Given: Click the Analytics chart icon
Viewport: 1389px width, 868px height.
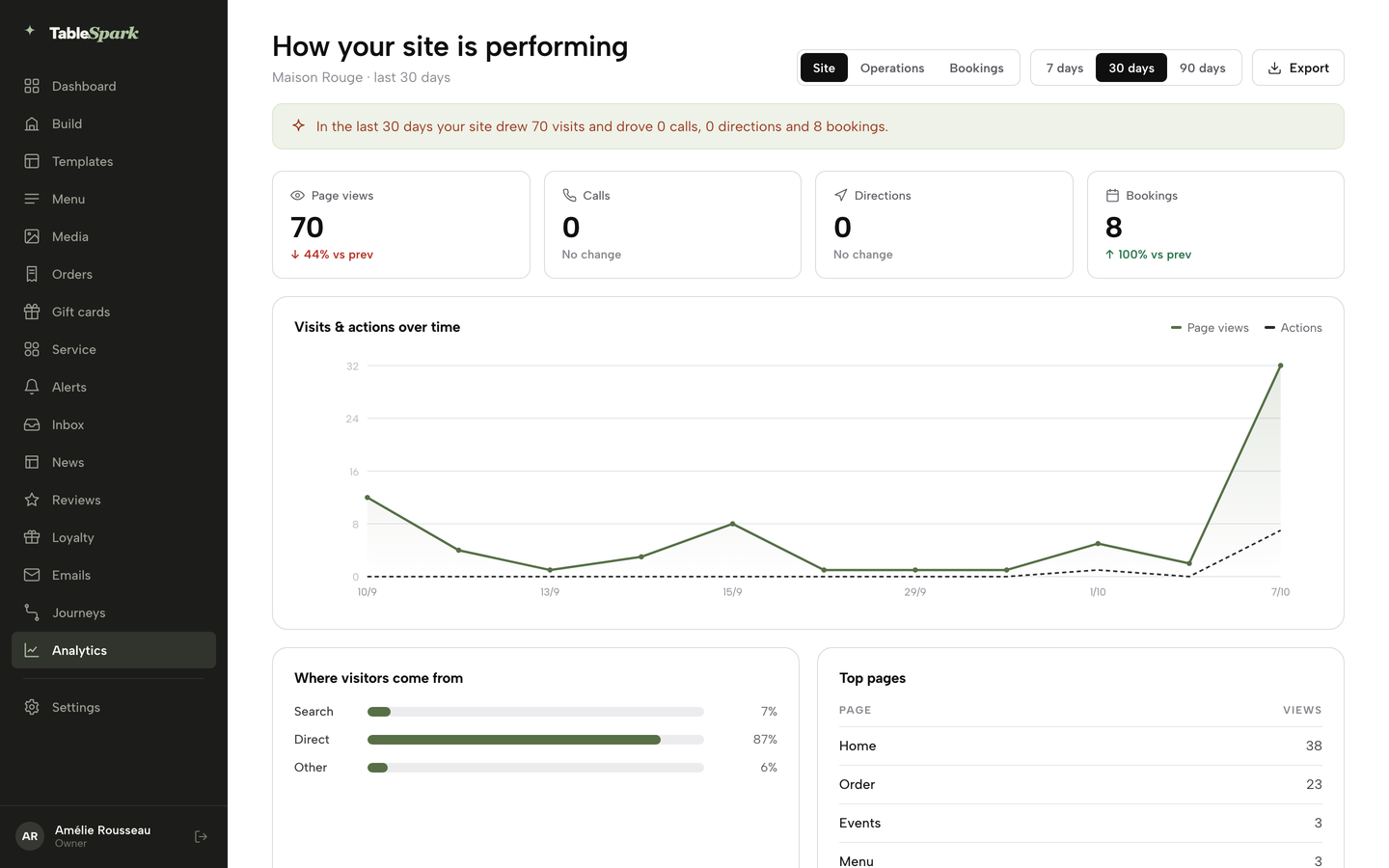Looking at the screenshot, I should (32, 650).
